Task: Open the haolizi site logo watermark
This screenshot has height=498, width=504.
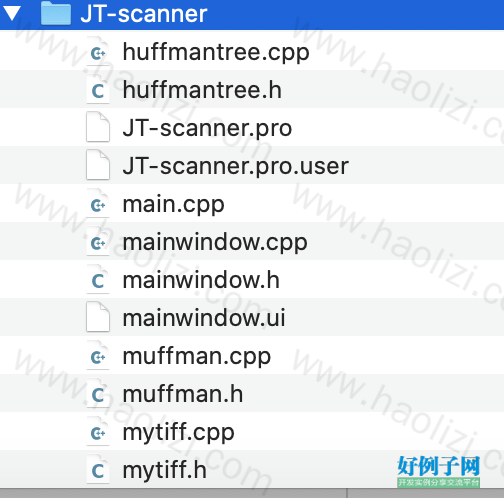Action: (x=438, y=471)
